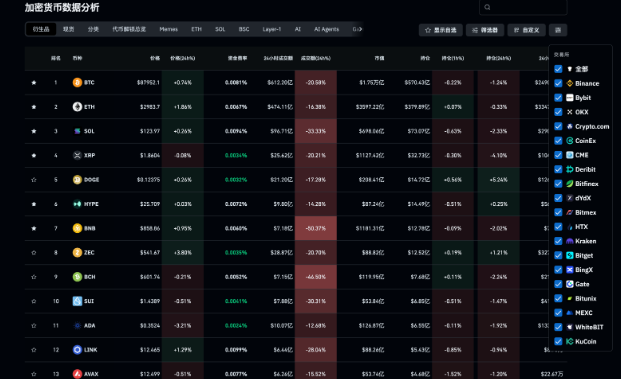Uncheck the Bybit checkbox
The height and width of the screenshot is (379, 621).
coord(558,97)
